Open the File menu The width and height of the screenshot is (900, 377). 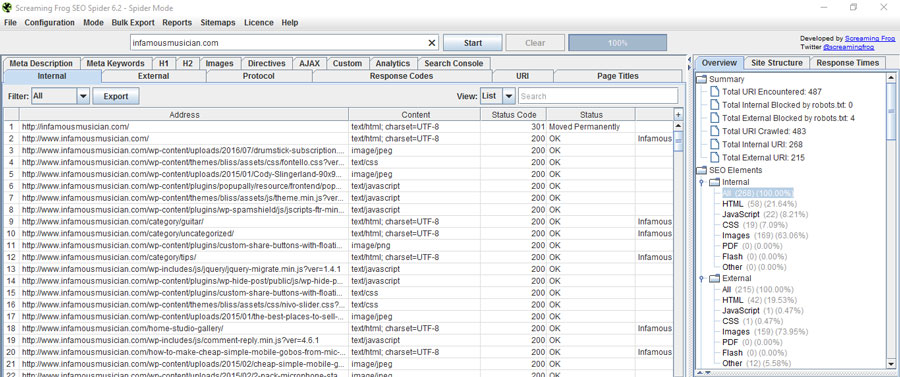(10, 23)
